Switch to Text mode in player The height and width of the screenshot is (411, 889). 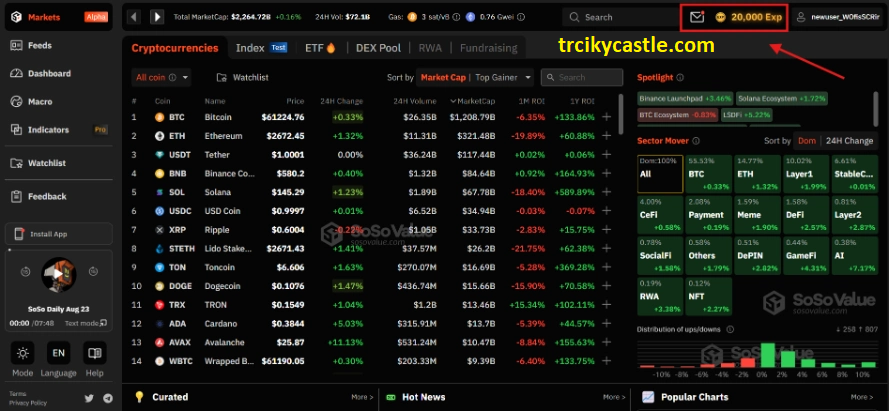86,323
